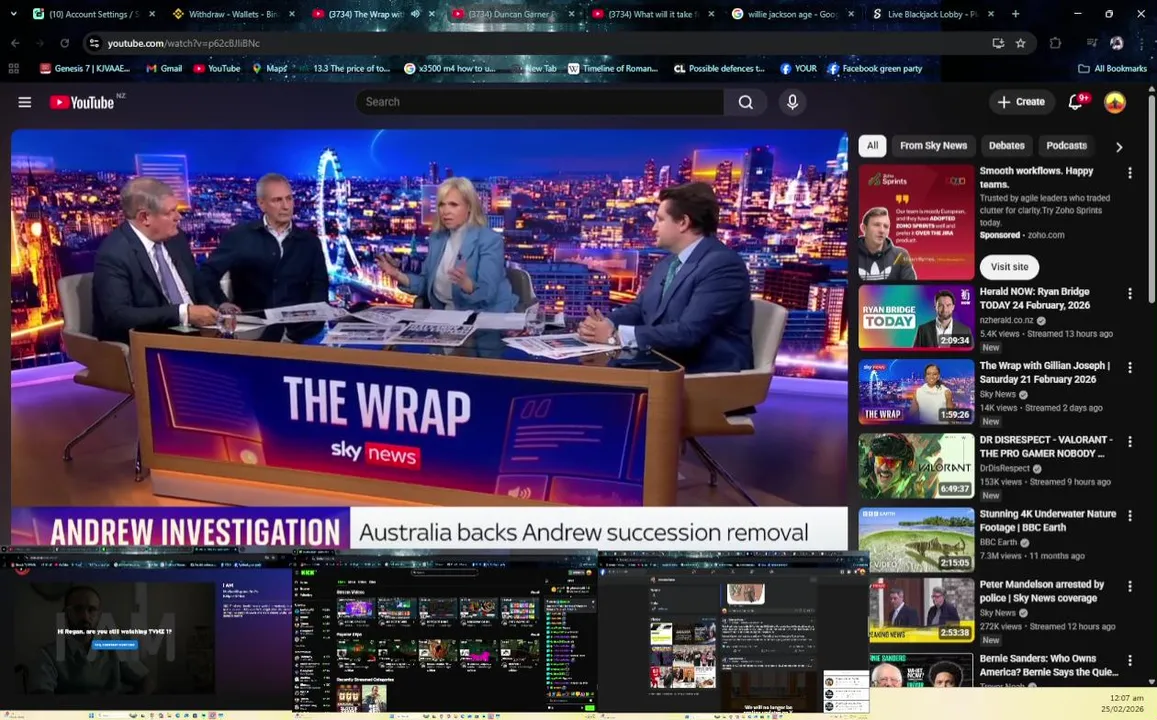
Task: Open the Timeline of Roman bookmark
Action: [612, 69]
